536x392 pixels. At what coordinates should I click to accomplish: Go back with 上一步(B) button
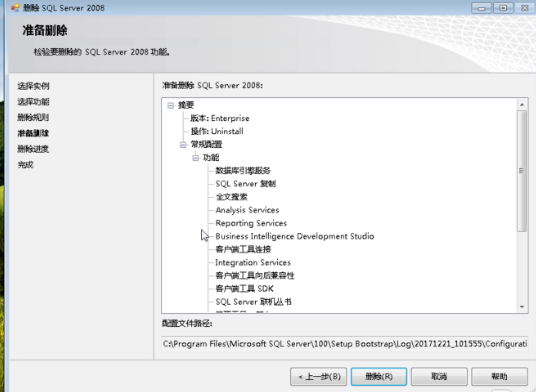319,377
